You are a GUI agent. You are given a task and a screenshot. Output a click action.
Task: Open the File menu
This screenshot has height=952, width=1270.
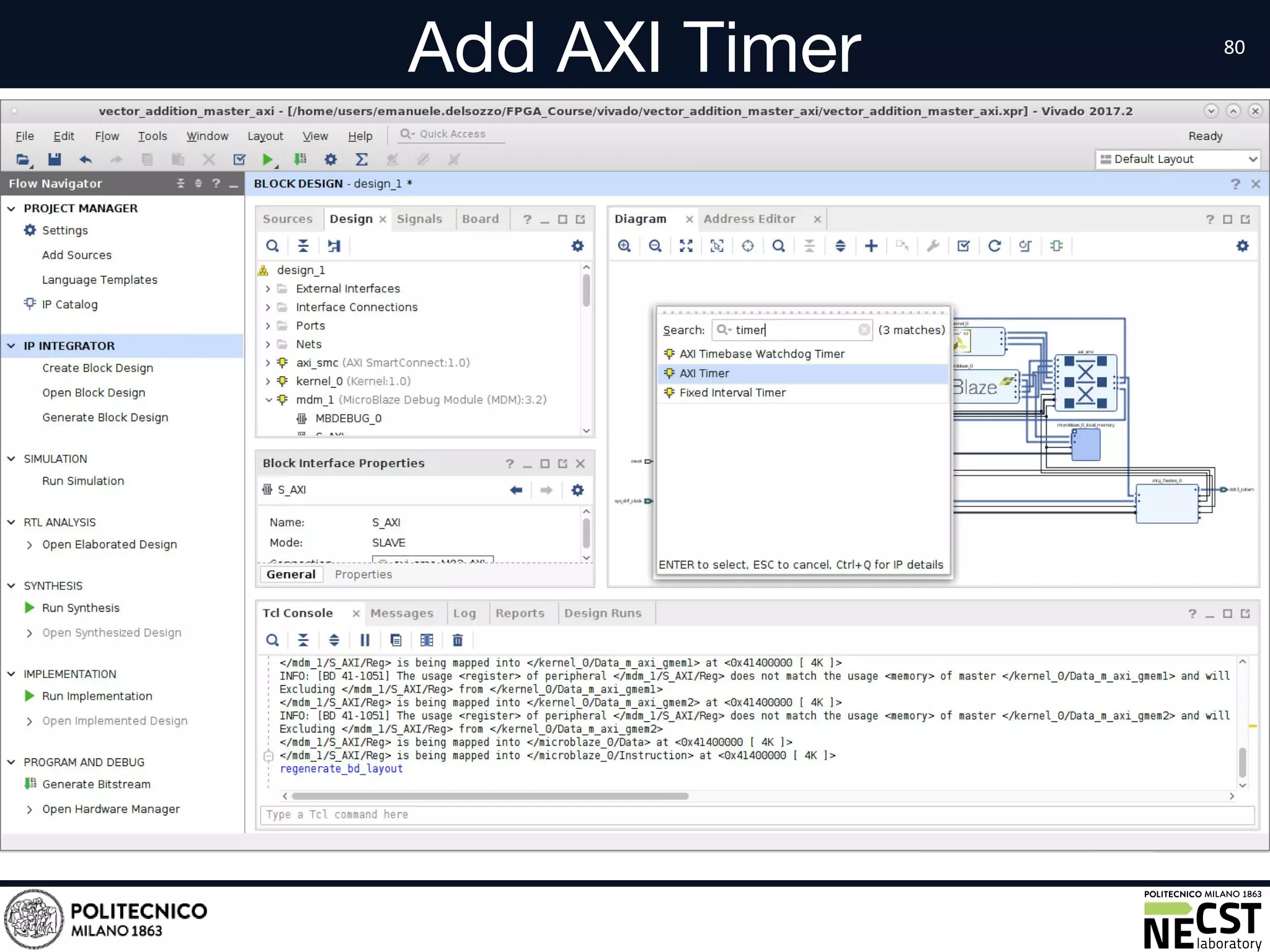tap(25, 136)
